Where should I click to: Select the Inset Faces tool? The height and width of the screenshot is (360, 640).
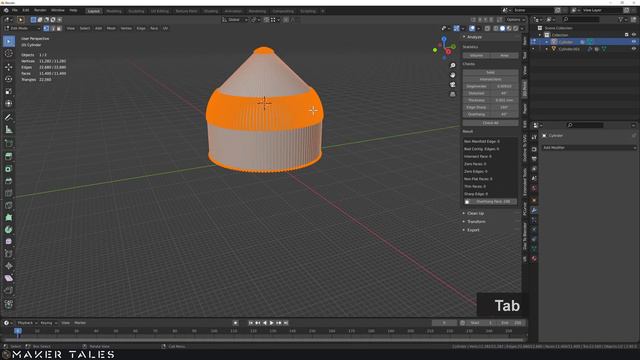coord(9,169)
